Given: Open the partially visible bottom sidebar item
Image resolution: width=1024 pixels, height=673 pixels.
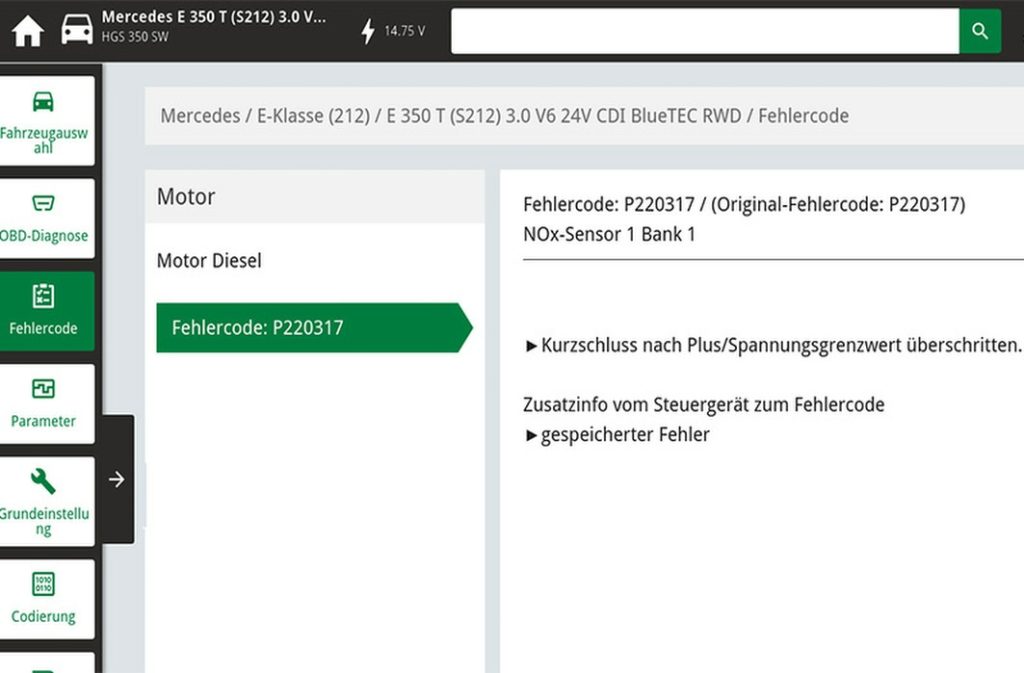Looking at the screenshot, I should [44, 663].
